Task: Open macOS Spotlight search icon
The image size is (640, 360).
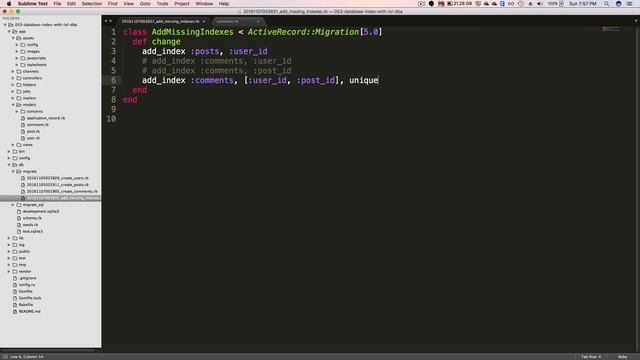Action: pyautogui.click(x=607, y=4)
